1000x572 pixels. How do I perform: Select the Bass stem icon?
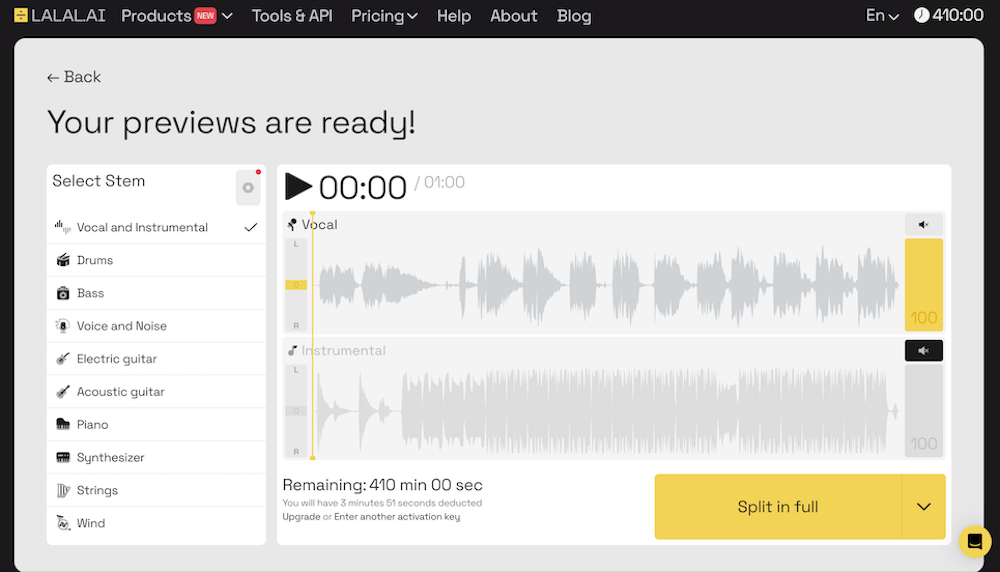click(x=63, y=293)
